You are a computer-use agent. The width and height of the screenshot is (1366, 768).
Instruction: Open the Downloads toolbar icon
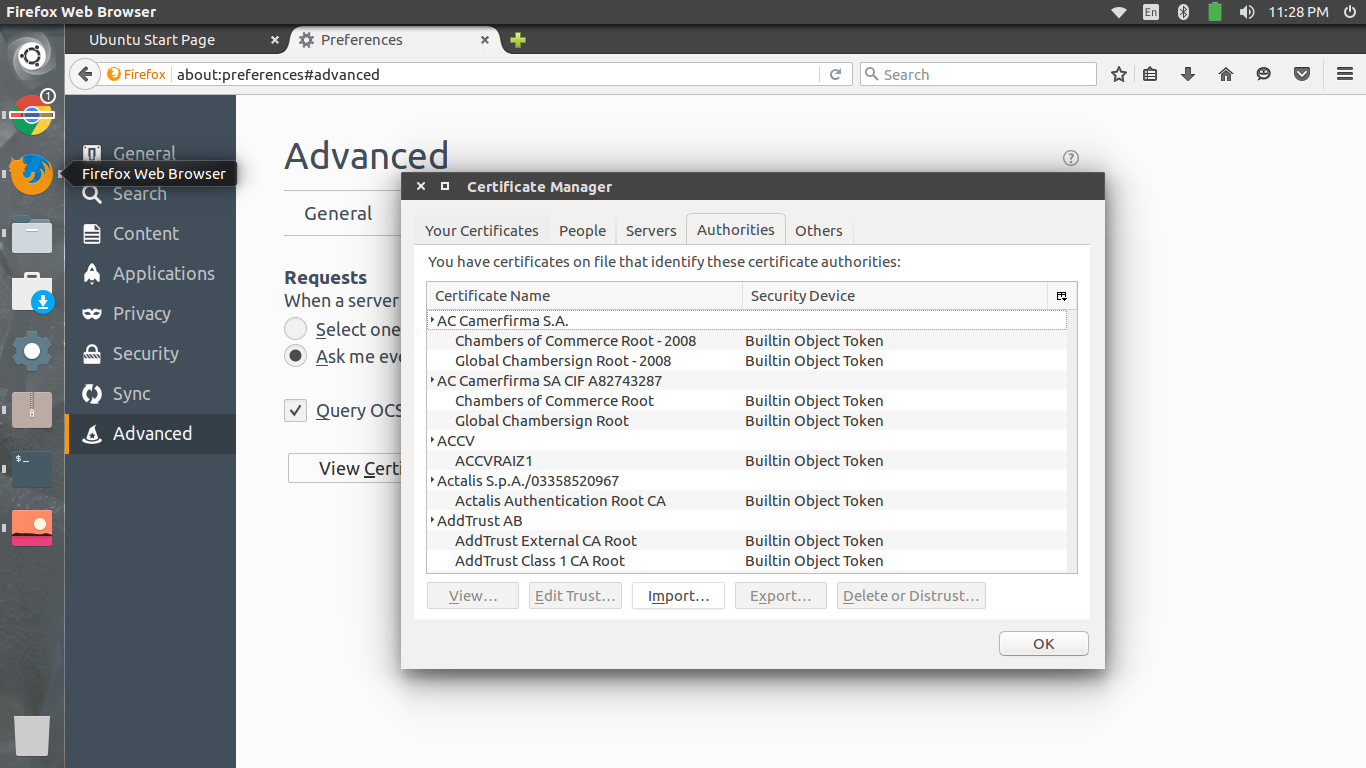point(1187,73)
